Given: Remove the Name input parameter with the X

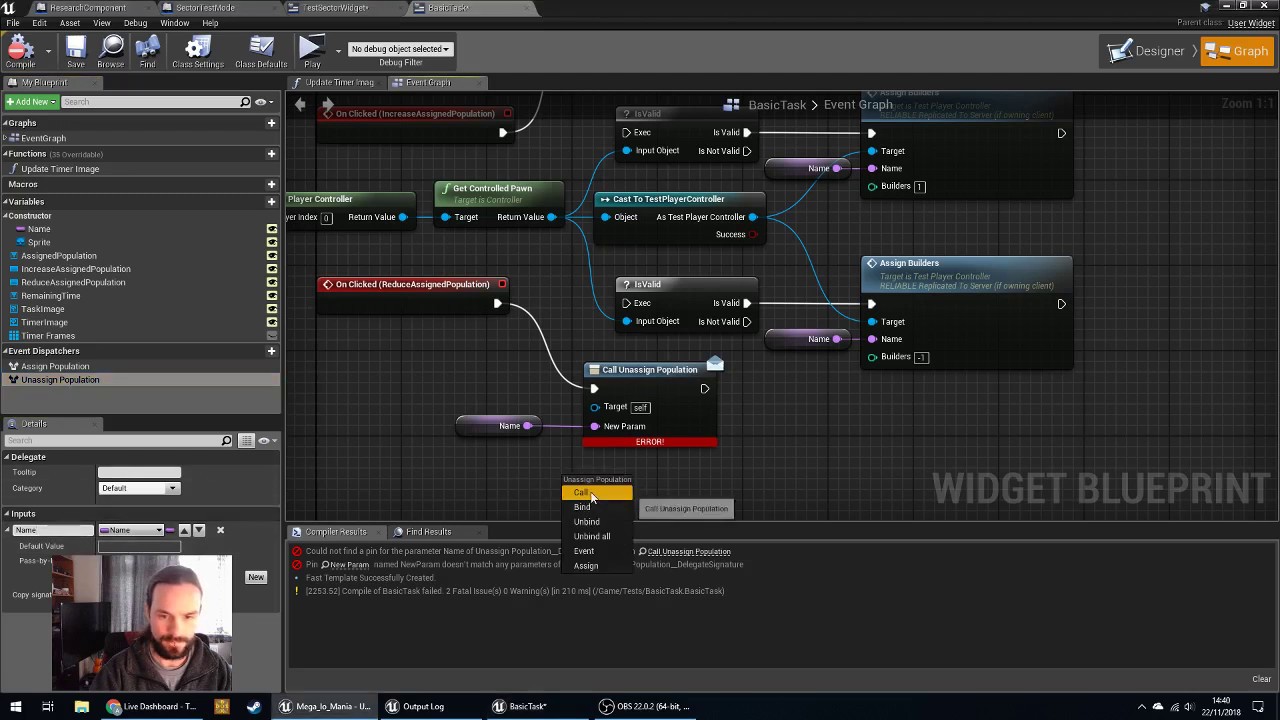Looking at the screenshot, I should pos(220,531).
